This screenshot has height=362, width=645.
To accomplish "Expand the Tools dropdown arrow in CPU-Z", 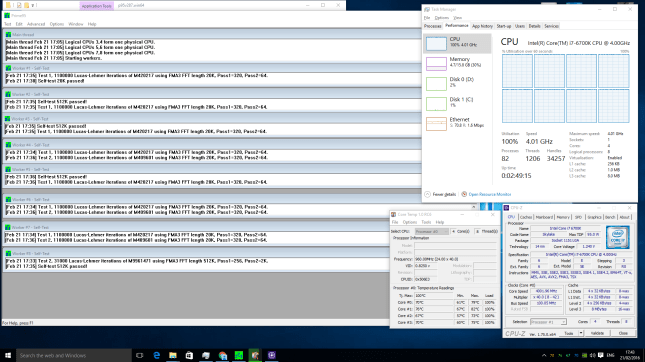I will click(x=581, y=333).
